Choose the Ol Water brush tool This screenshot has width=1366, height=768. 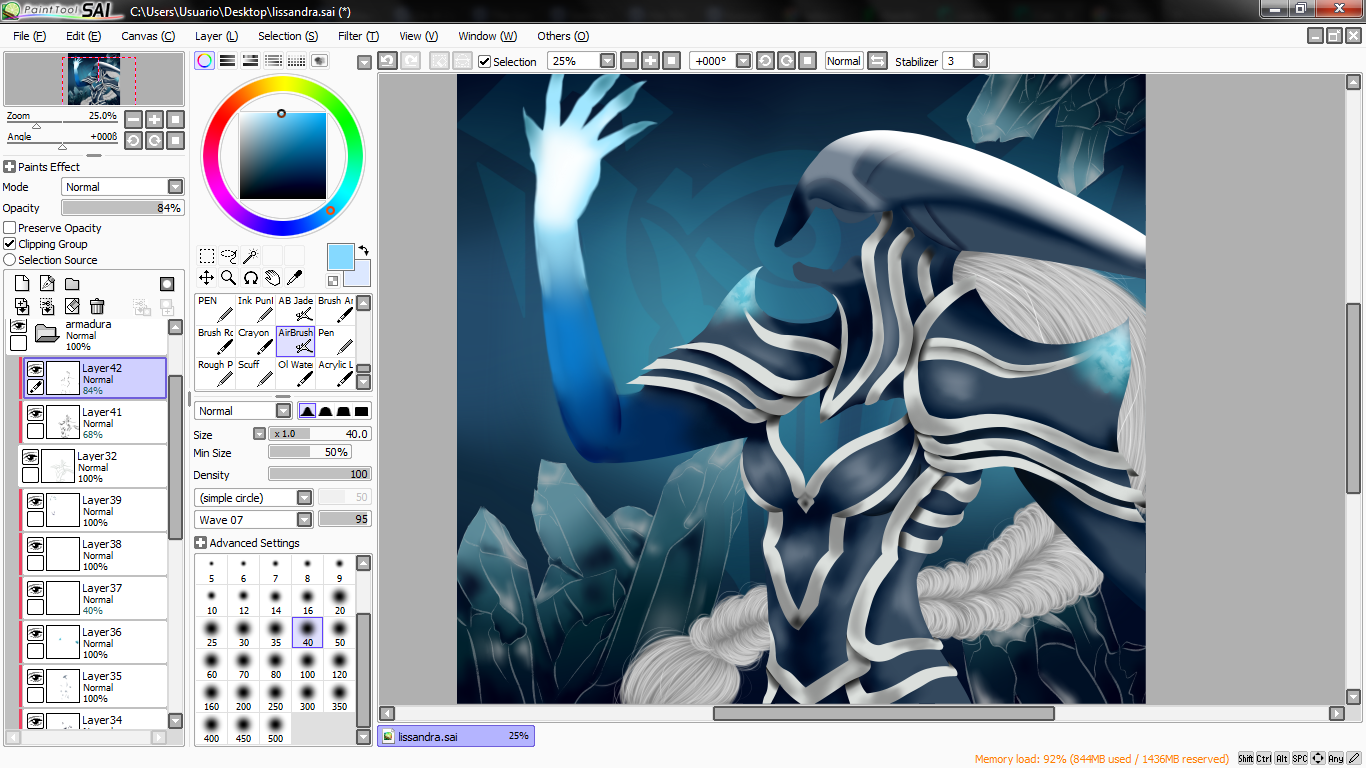(295, 373)
